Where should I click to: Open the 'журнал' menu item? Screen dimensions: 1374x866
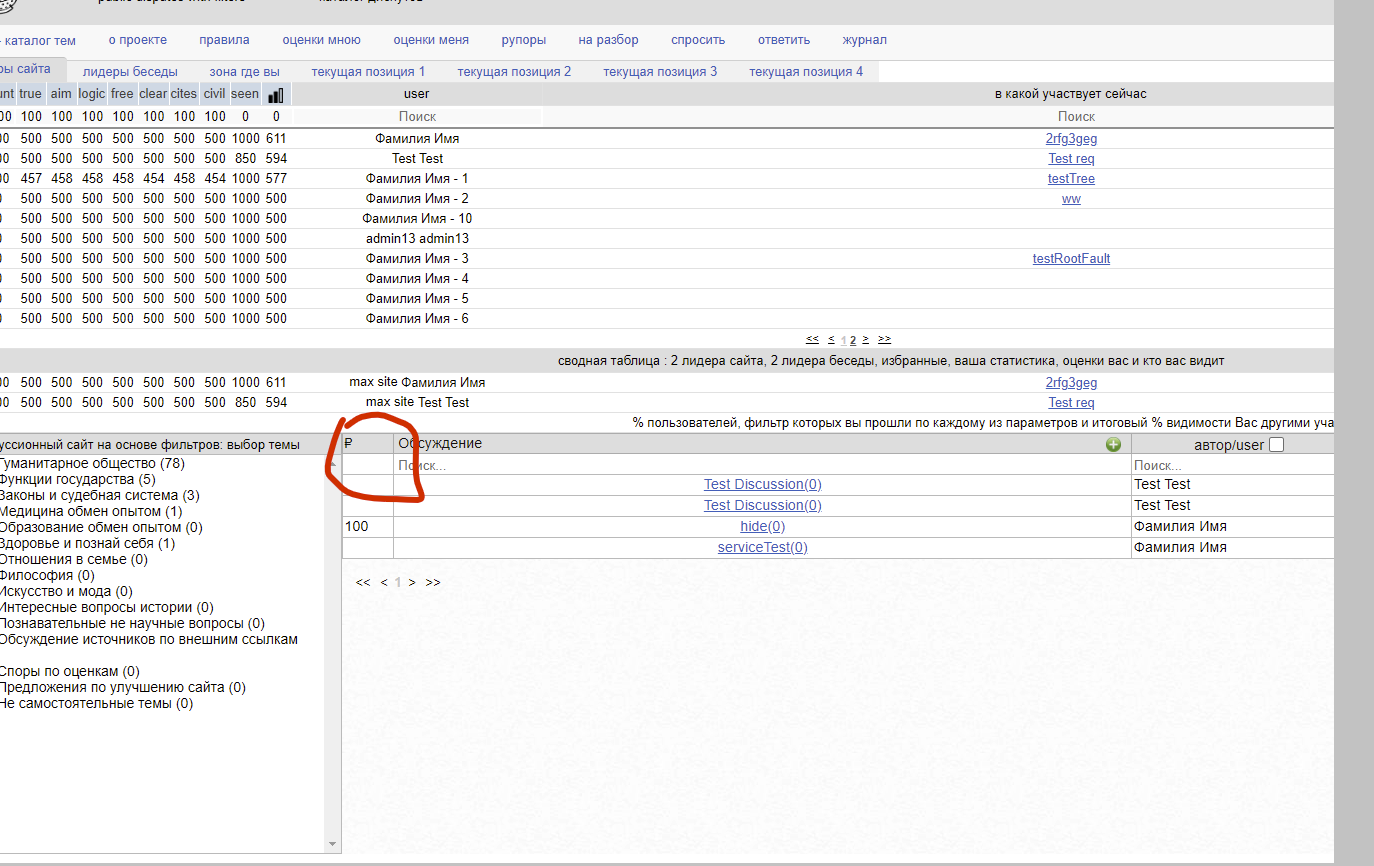click(x=864, y=40)
